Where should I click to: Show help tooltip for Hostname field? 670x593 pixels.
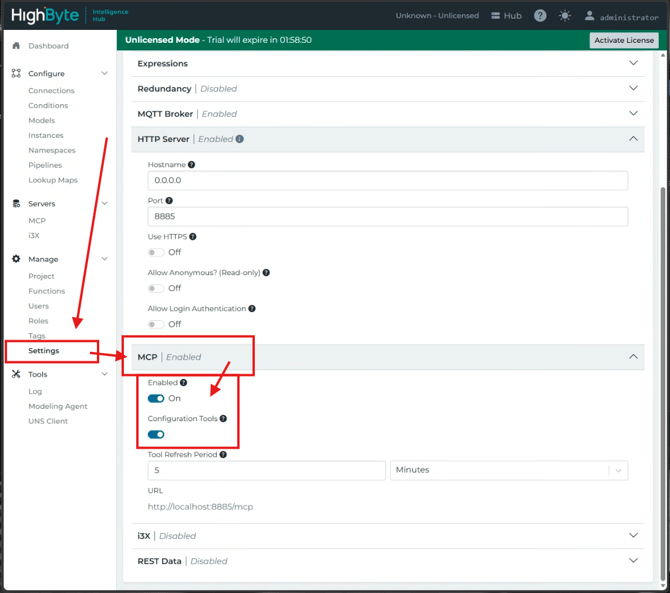[191, 164]
